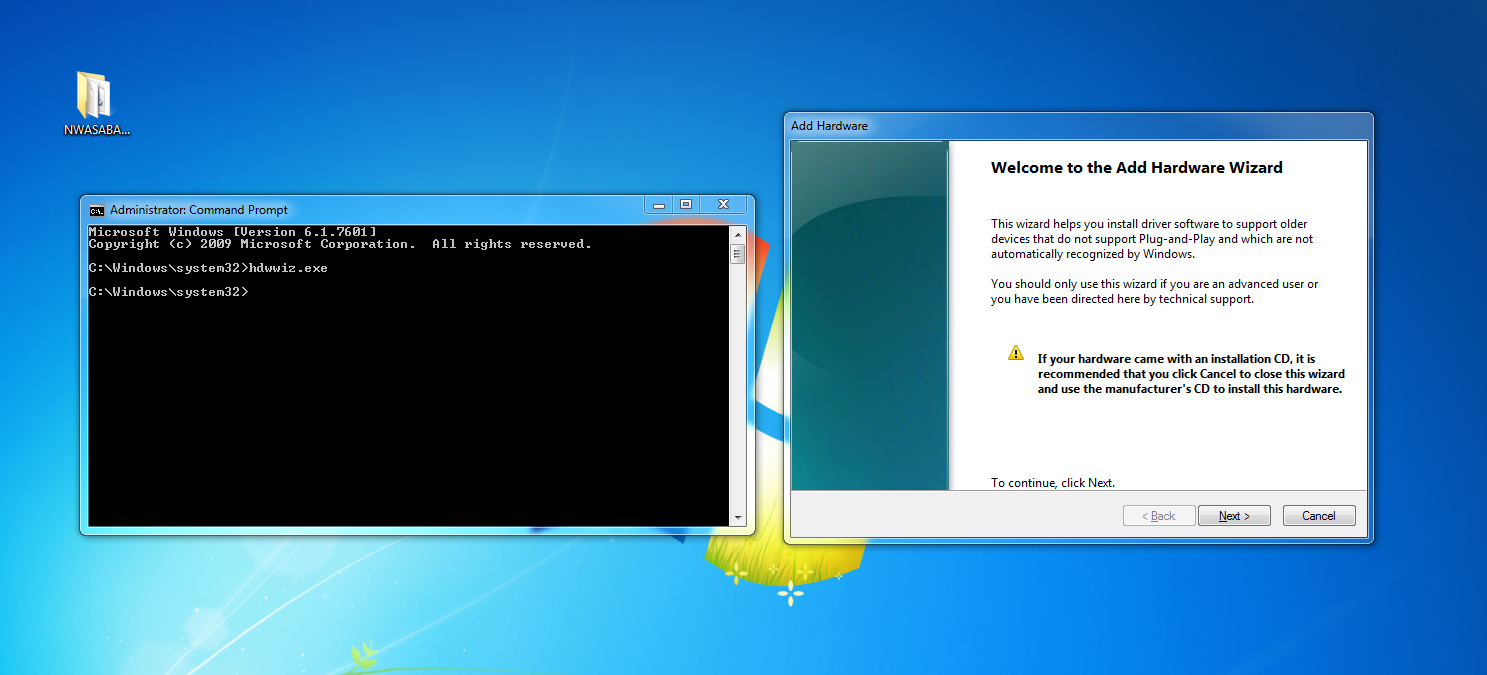Click the 'Add Hardware' window title
Image resolution: width=1487 pixels, height=675 pixels.
click(x=829, y=126)
